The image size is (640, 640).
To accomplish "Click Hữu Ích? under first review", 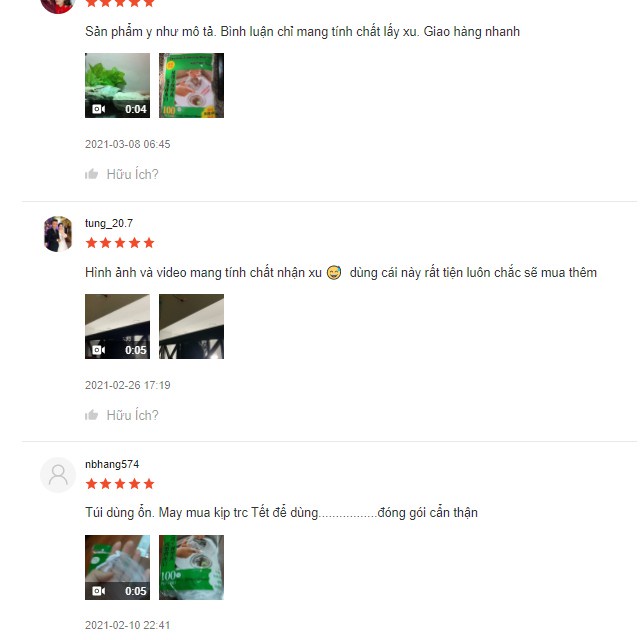I will (132, 174).
